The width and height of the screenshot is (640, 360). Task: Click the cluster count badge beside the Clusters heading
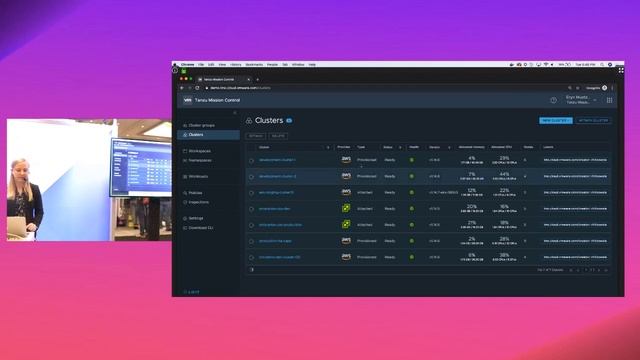tap(289, 120)
